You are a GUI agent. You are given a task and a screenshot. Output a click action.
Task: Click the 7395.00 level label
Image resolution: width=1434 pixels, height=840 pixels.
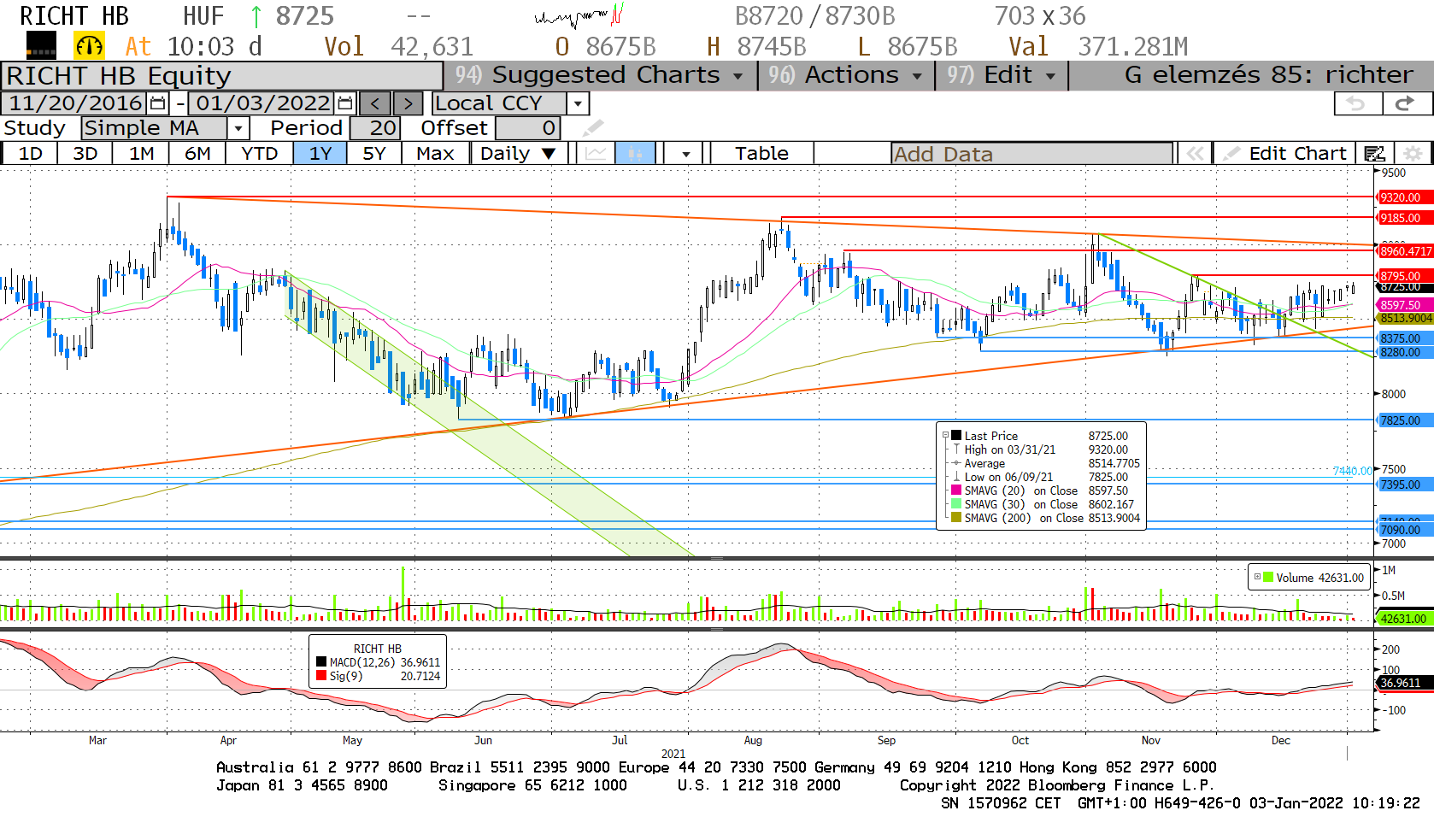(1403, 485)
